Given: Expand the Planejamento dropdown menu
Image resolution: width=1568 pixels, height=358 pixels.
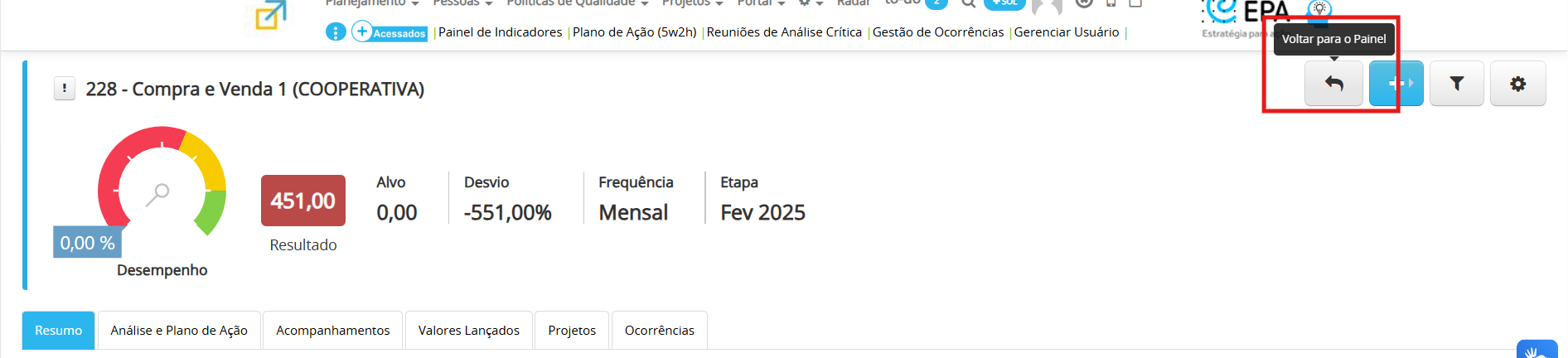Looking at the screenshot, I should (x=371, y=3).
